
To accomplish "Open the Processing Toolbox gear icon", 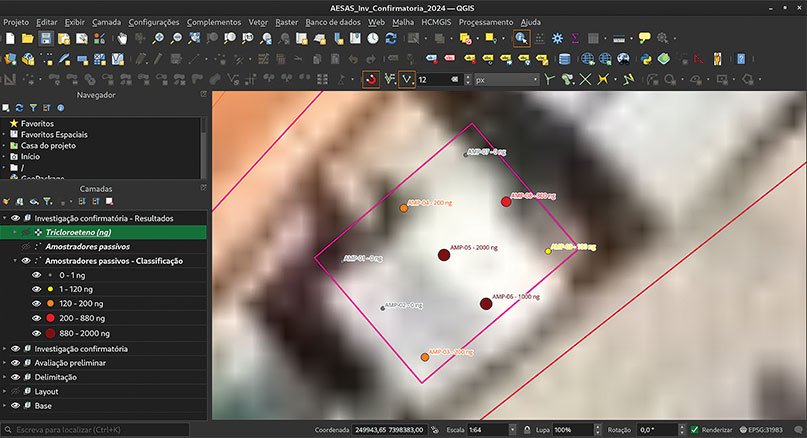I will 557,38.
